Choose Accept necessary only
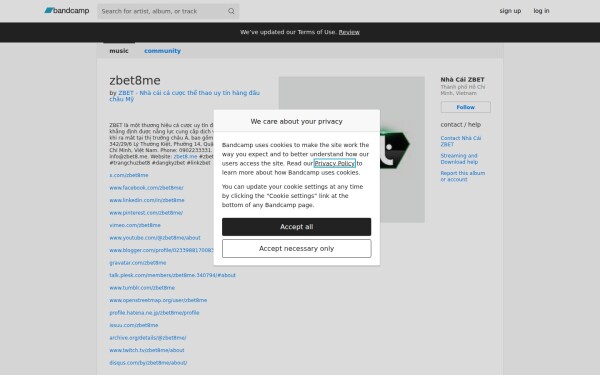The height and width of the screenshot is (375, 600). (x=297, y=249)
